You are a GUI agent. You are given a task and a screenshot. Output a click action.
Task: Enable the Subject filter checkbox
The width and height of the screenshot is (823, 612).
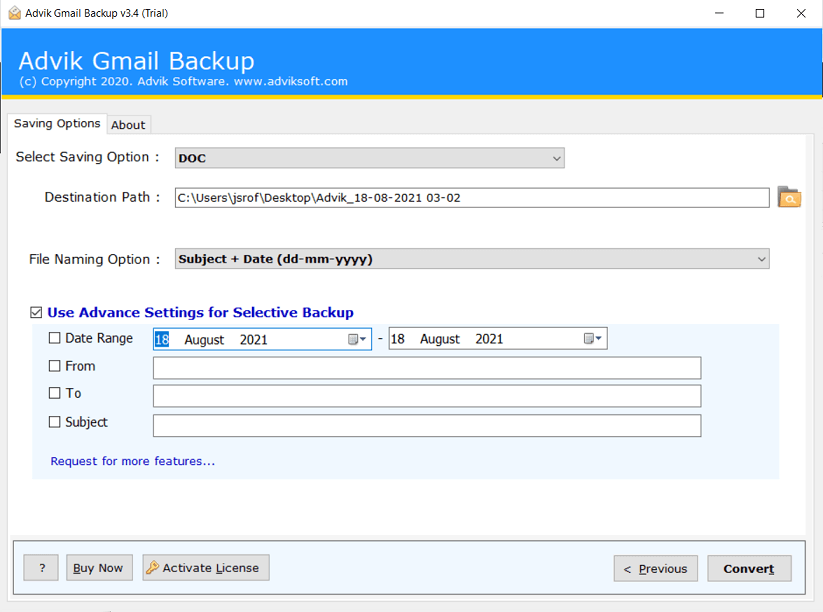55,422
